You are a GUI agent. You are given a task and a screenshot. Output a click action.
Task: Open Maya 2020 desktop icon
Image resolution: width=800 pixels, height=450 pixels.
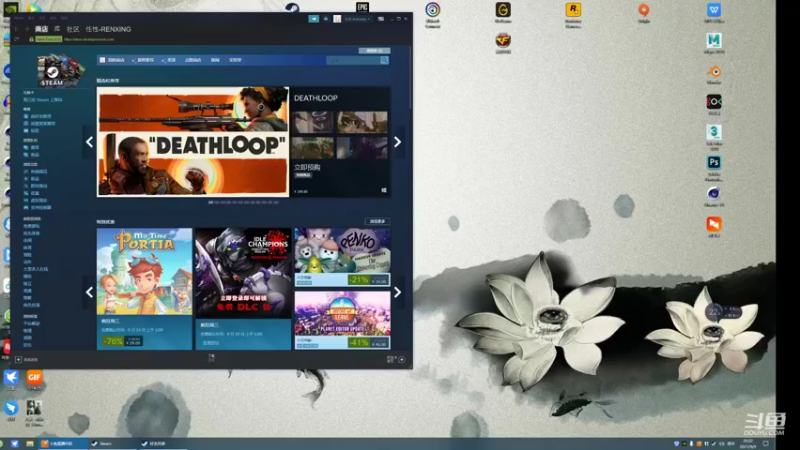pos(714,43)
